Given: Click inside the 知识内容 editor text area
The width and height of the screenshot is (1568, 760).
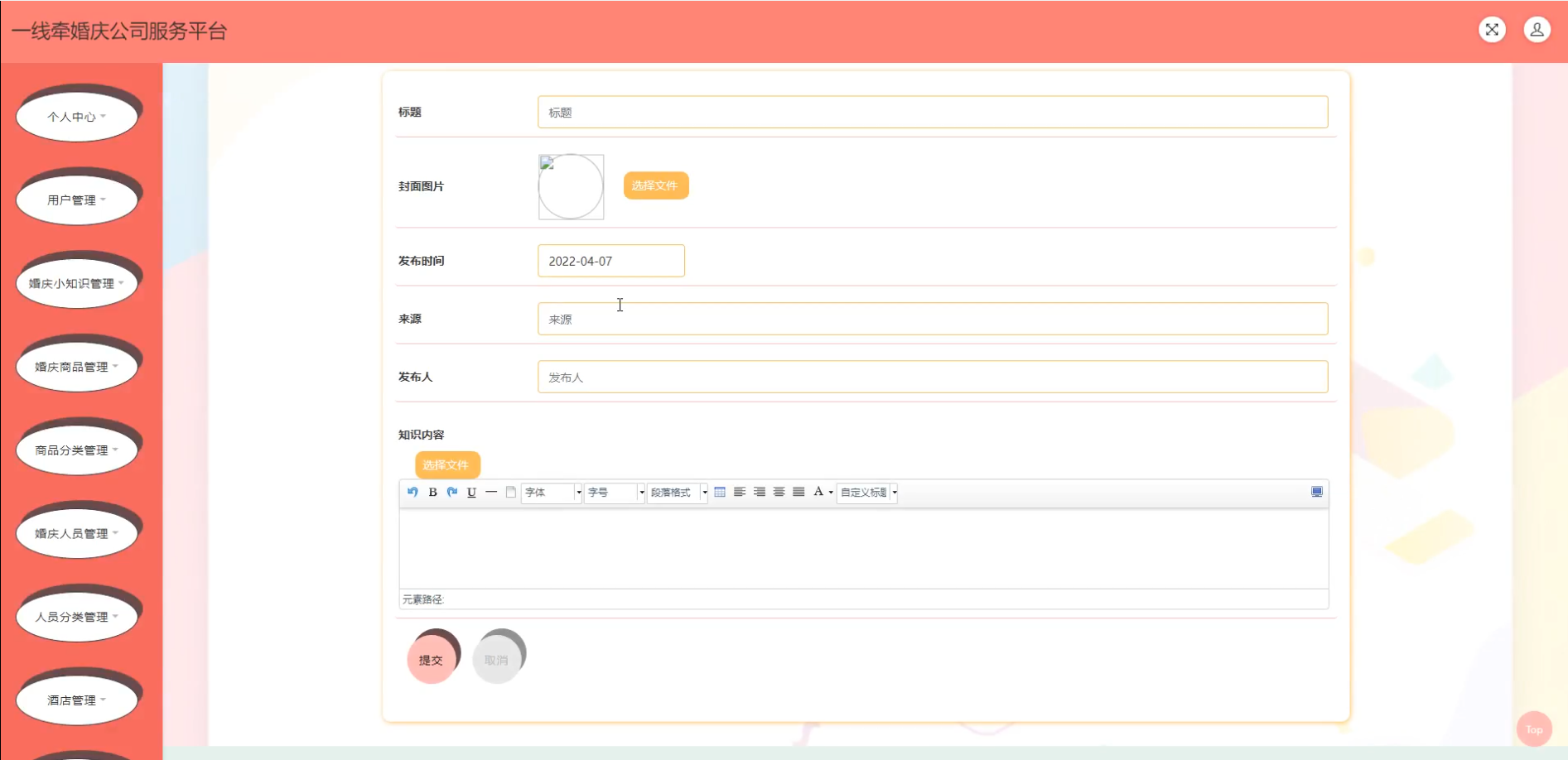Looking at the screenshot, I should click(x=864, y=548).
